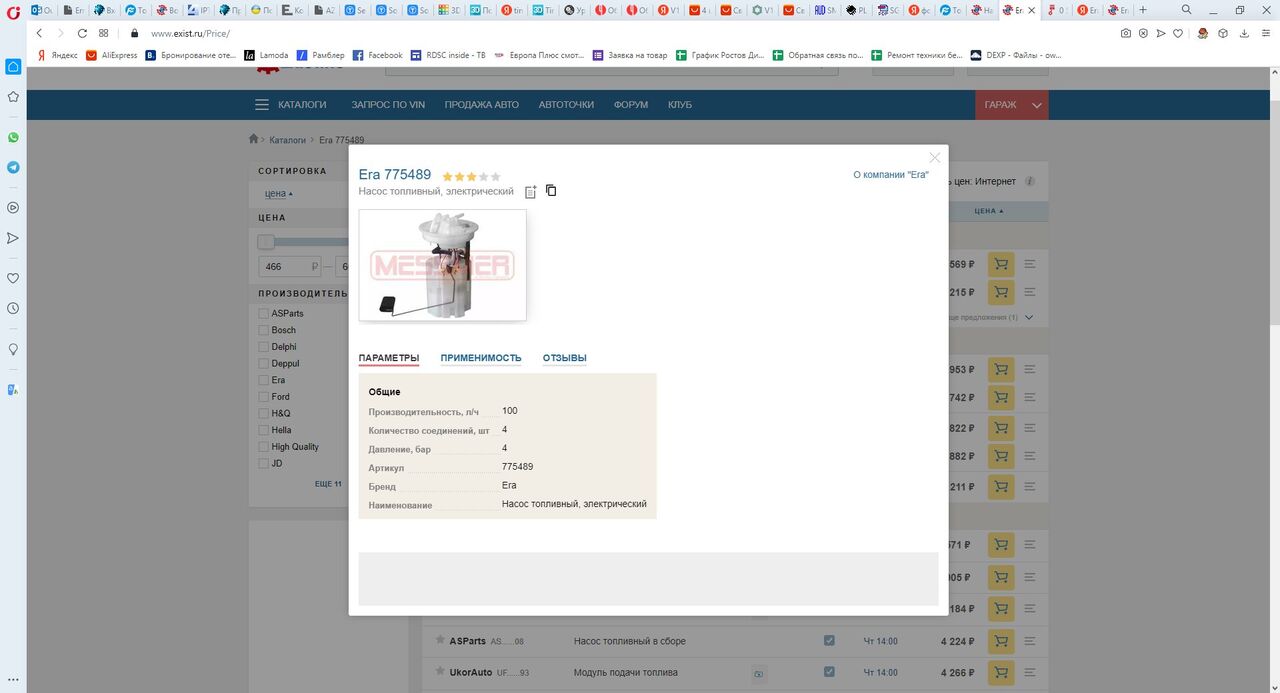Screen dimensions: 1280x693
Task: Add the 215 ₽ offer to cart
Action: [1001, 292]
